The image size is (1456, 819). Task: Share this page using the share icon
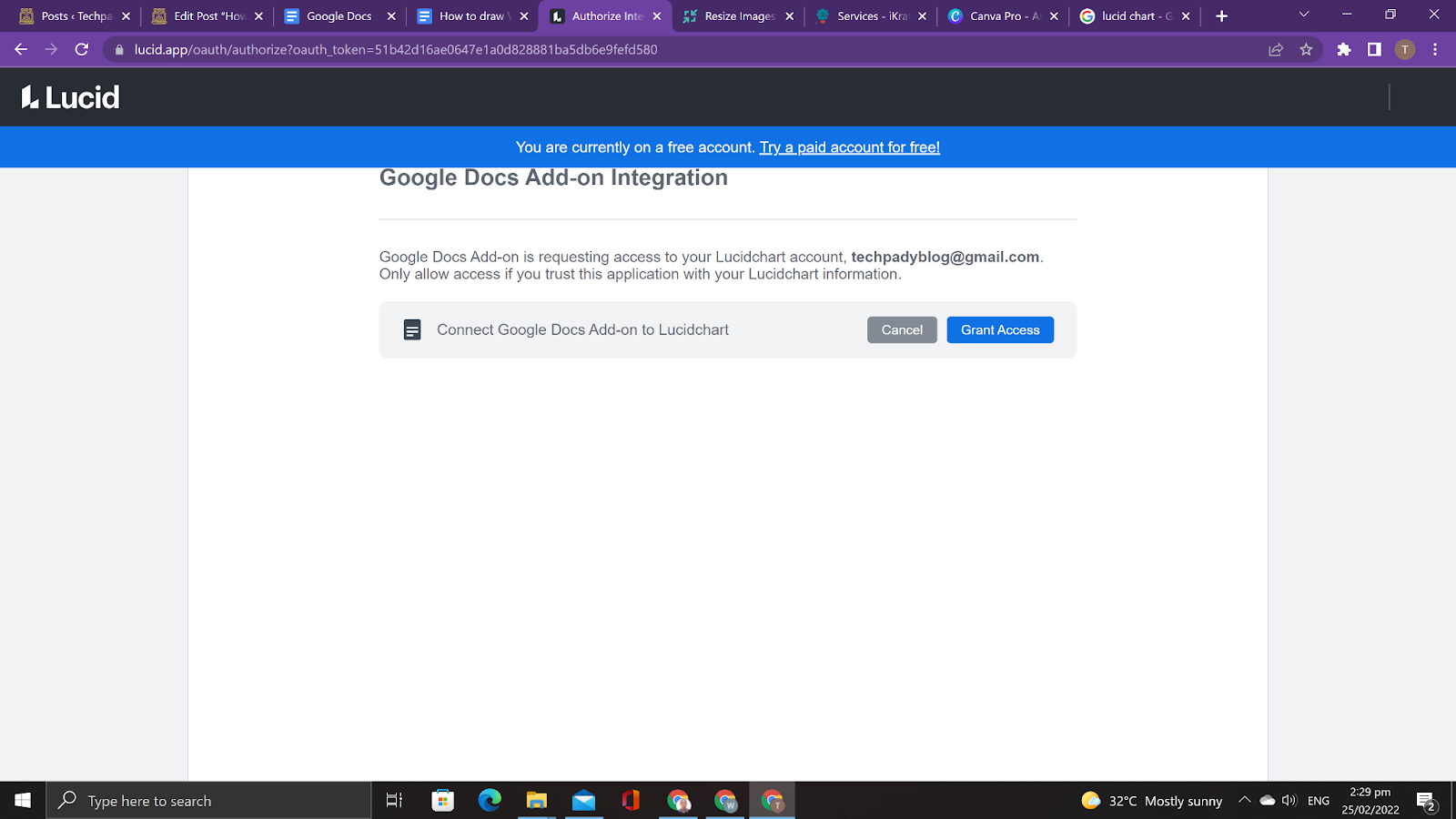(1276, 49)
